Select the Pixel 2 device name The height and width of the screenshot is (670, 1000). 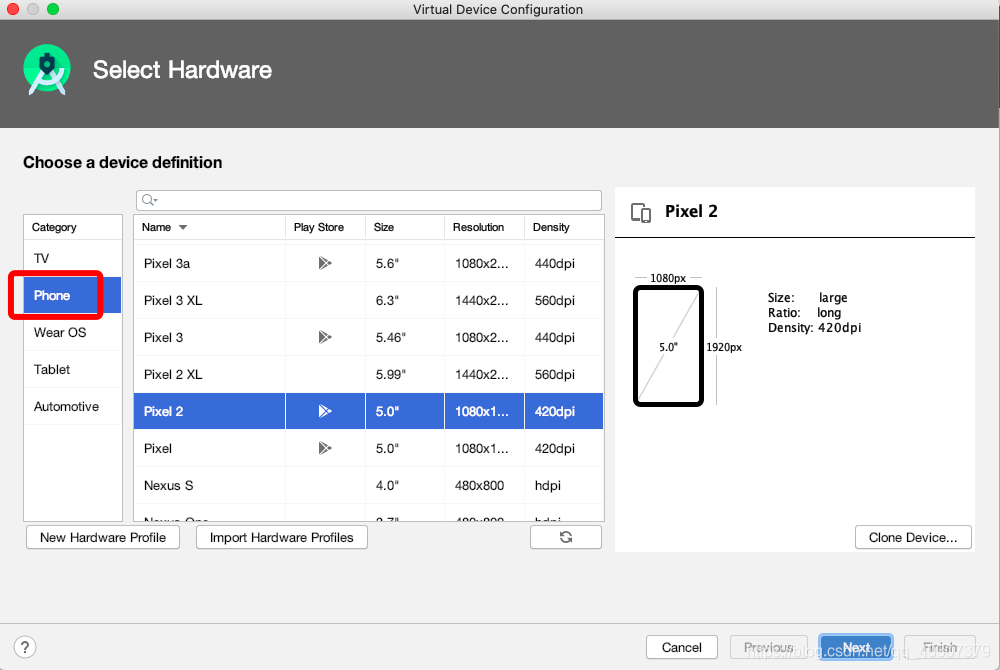(x=163, y=411)
